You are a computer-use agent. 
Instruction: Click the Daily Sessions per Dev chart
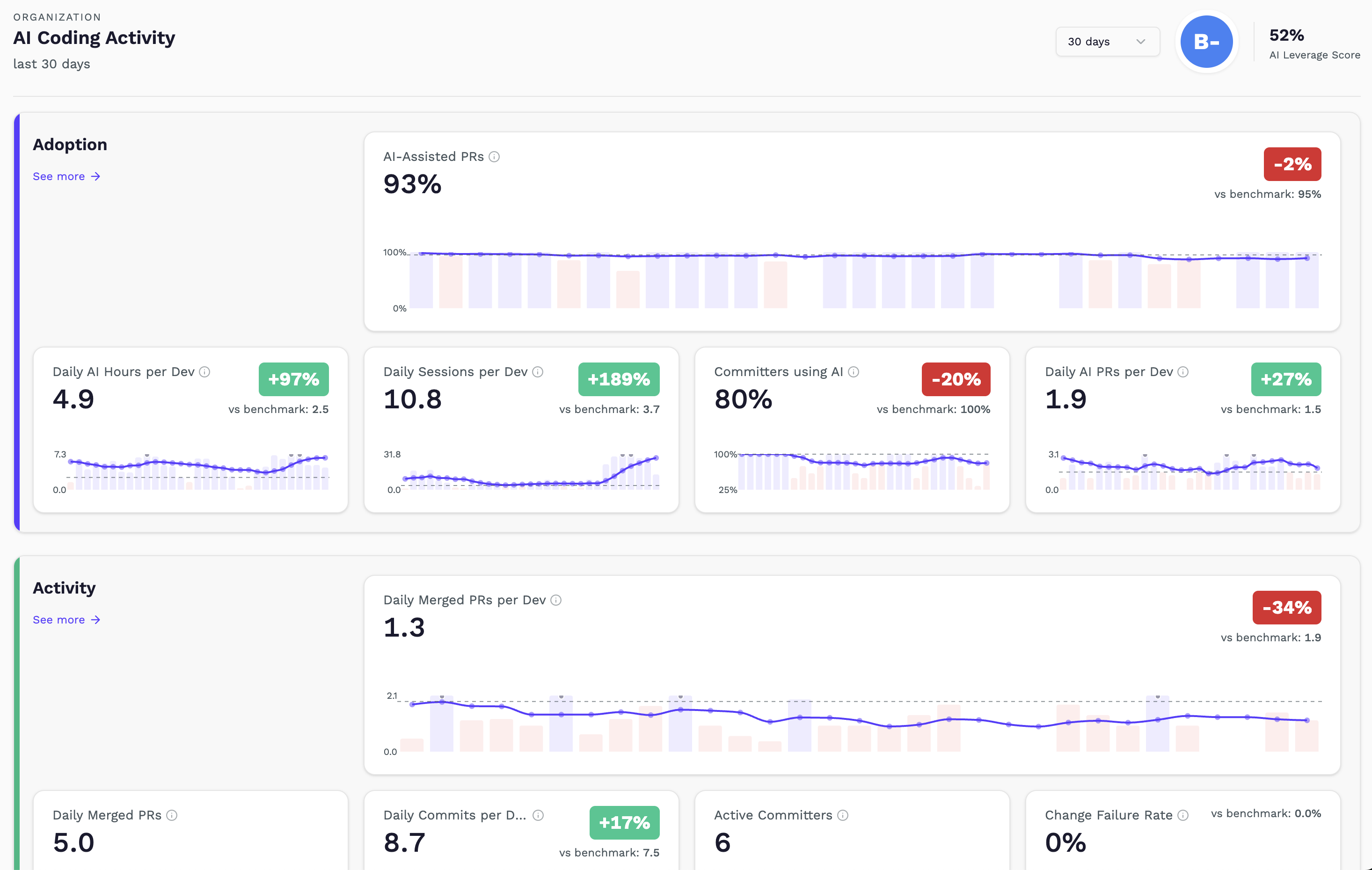pos(521,471)
